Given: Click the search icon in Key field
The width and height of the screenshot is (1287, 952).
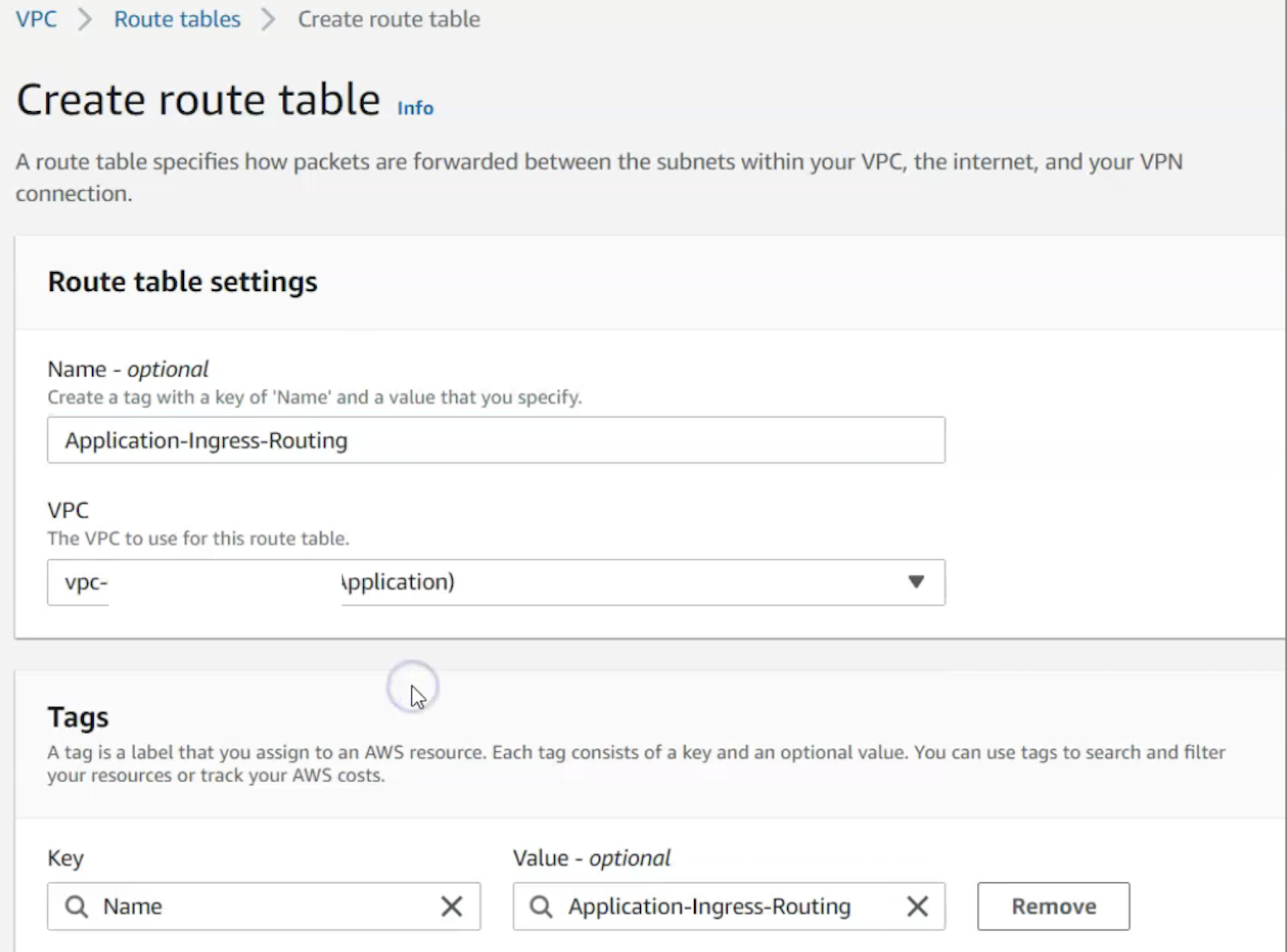Looking at the screenshot, I should 76,906.
